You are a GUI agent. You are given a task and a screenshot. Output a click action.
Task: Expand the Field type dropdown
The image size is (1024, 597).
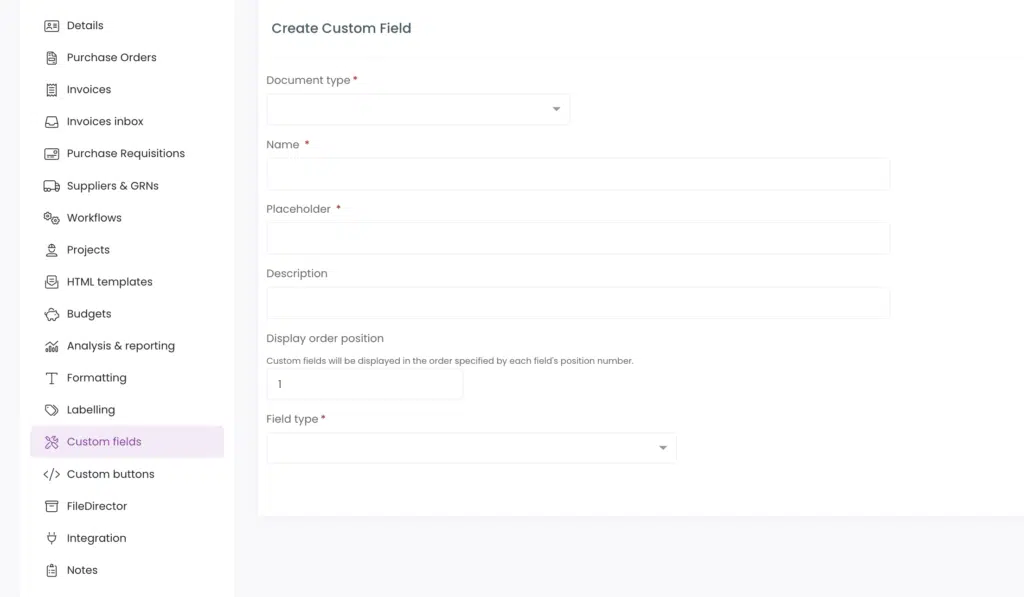471,448
